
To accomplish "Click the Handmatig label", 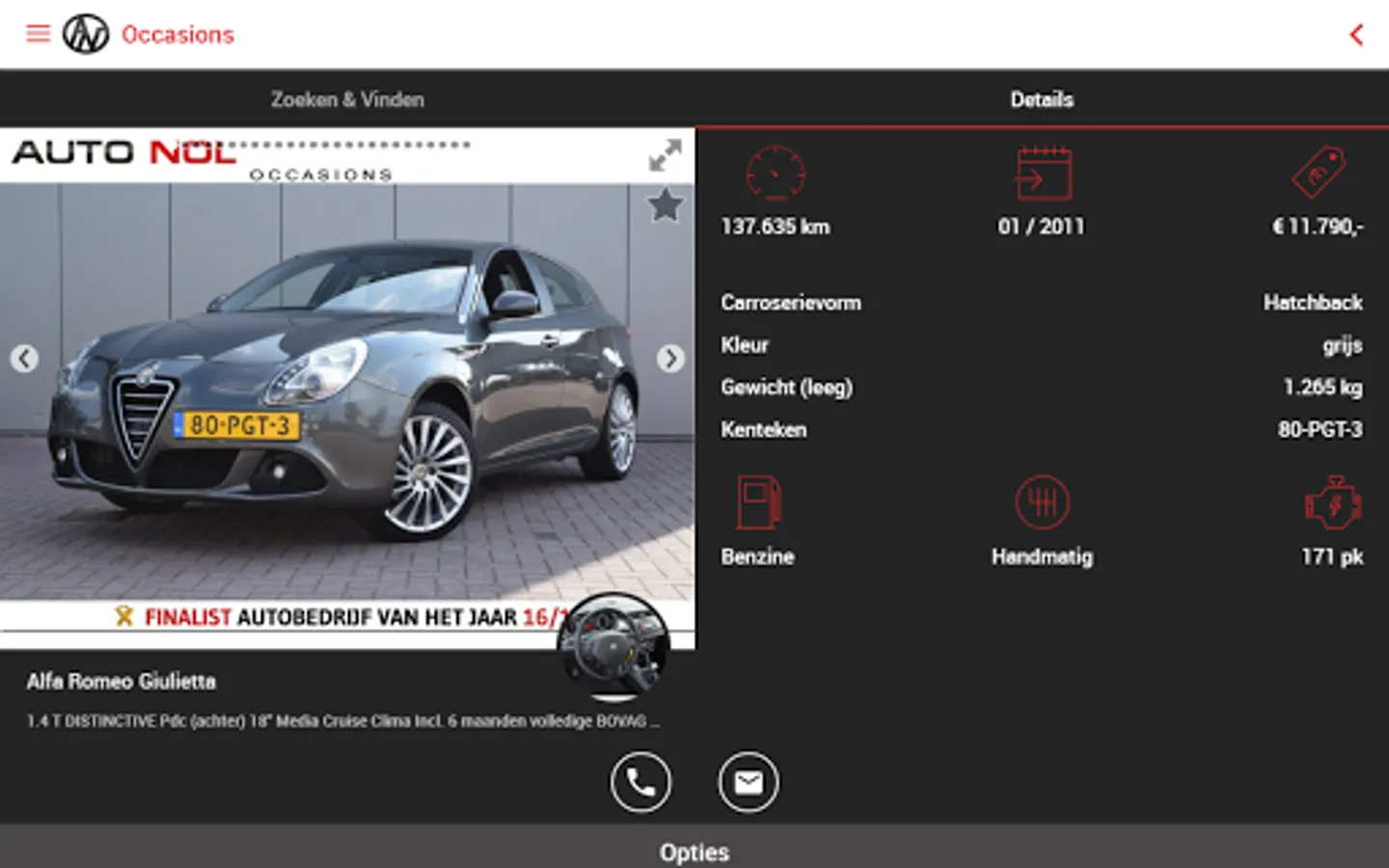I will coord(1043,556).
